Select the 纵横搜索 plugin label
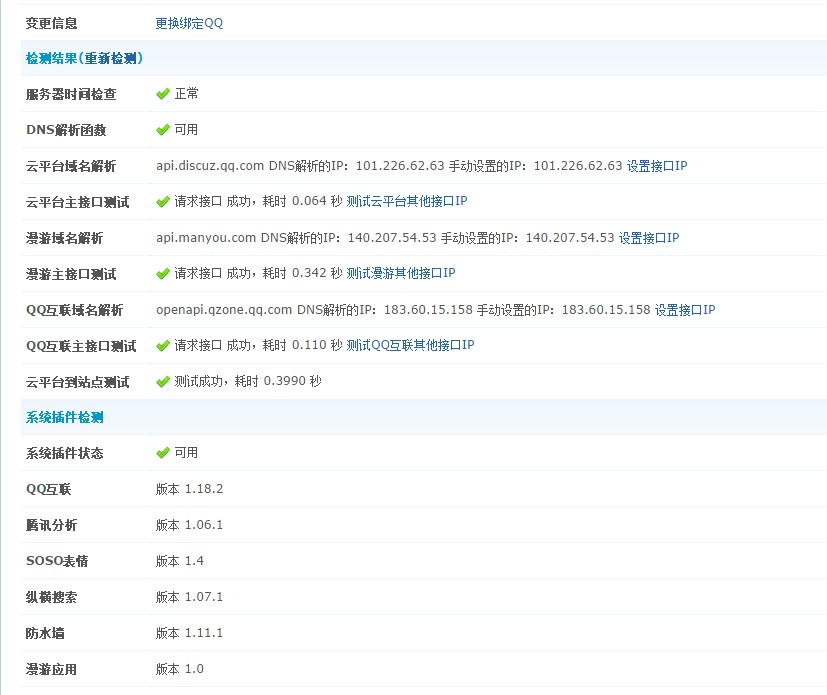The width and height of the screenshot is (827, 695). coord(52,597)
